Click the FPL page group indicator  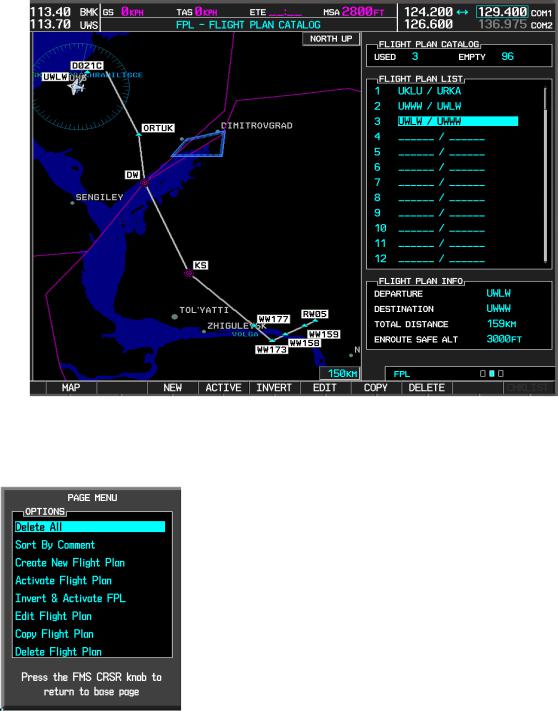click(x=492, y=374)
